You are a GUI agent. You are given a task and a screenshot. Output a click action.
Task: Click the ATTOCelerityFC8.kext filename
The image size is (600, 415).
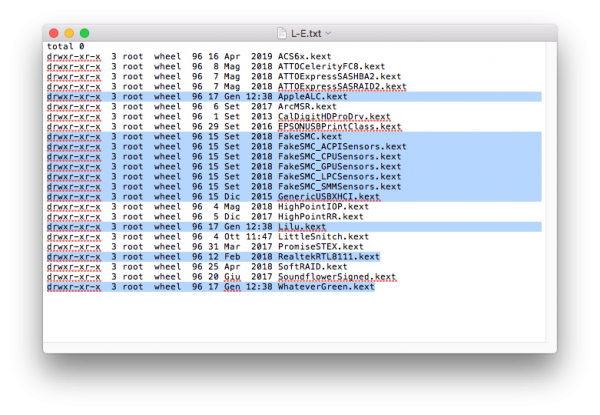pyautogui.click(x=331, y=67)
